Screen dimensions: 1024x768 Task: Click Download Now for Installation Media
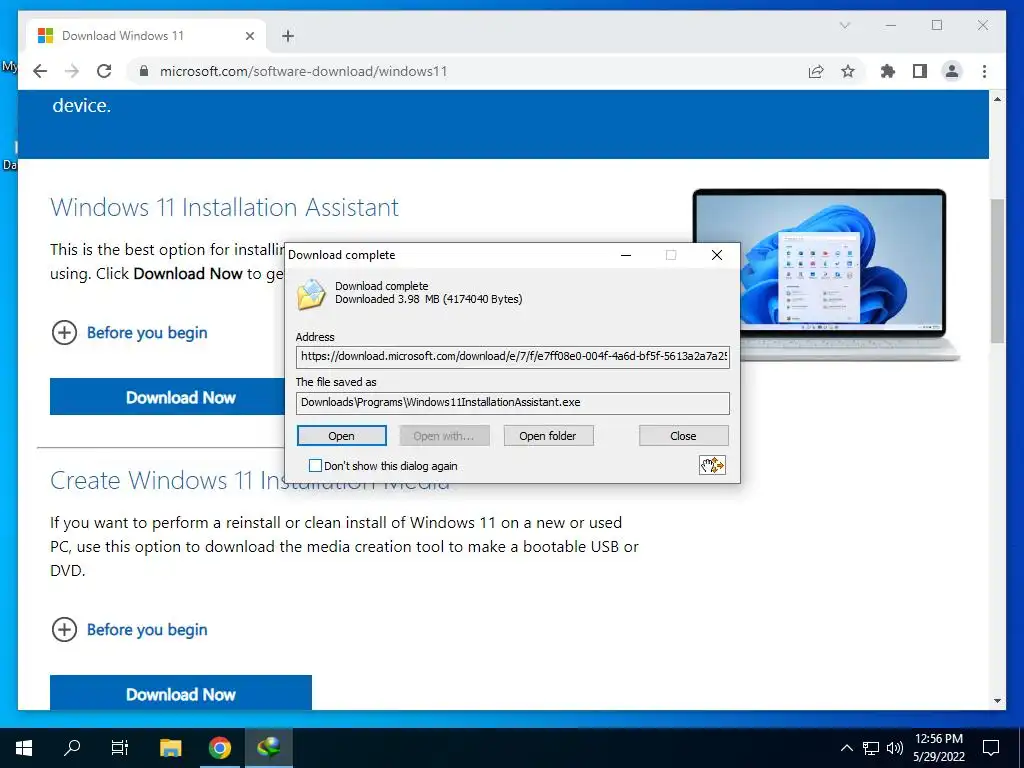point(181,692)
